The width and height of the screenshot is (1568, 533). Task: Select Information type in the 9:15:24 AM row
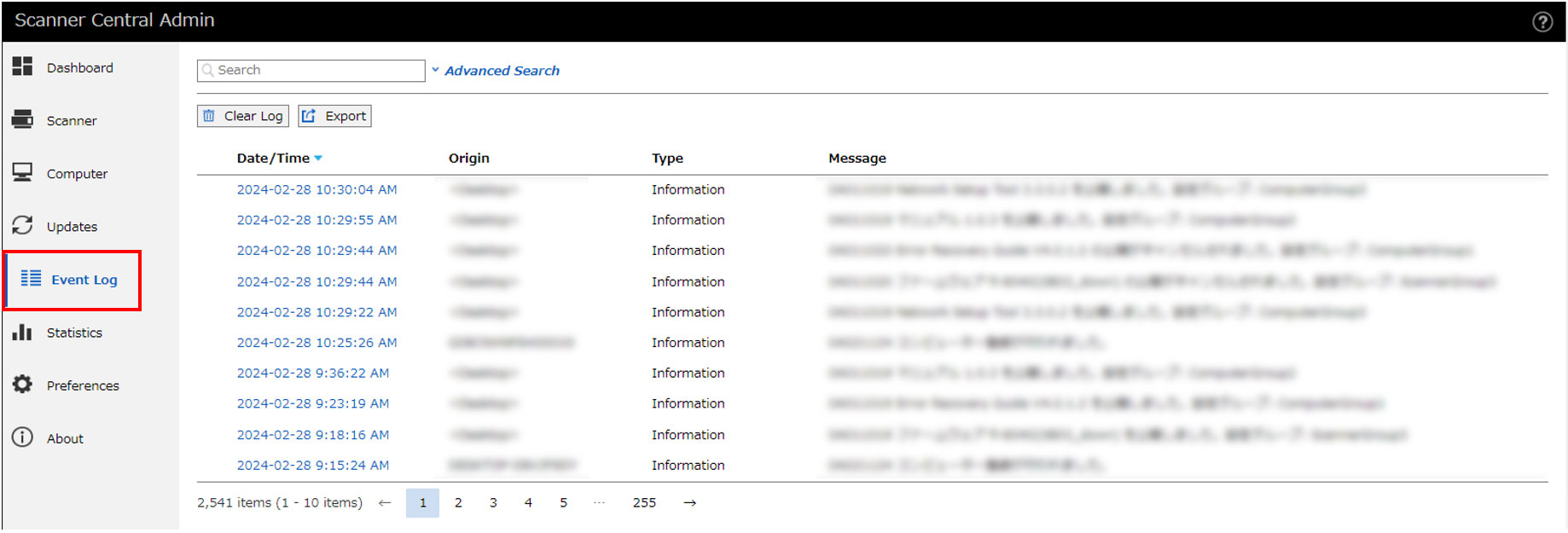(x=688, y=466)
